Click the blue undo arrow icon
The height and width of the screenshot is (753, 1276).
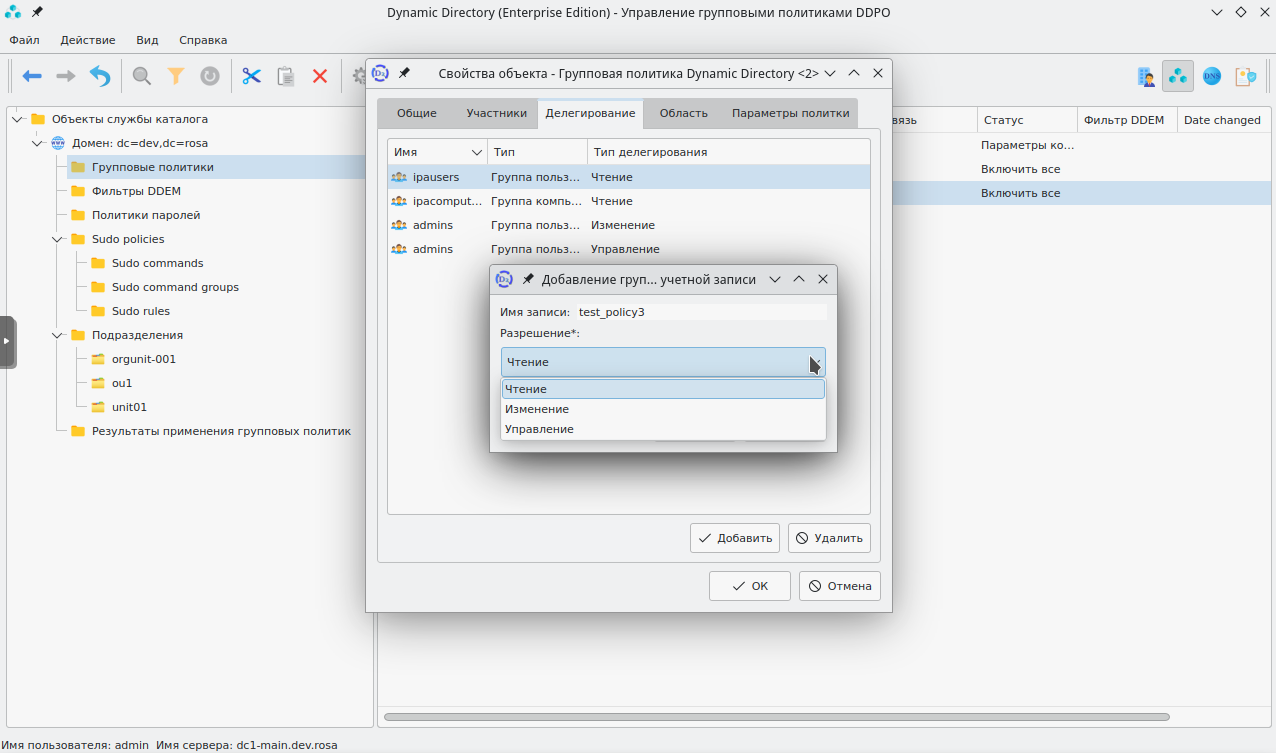point(100,76)
